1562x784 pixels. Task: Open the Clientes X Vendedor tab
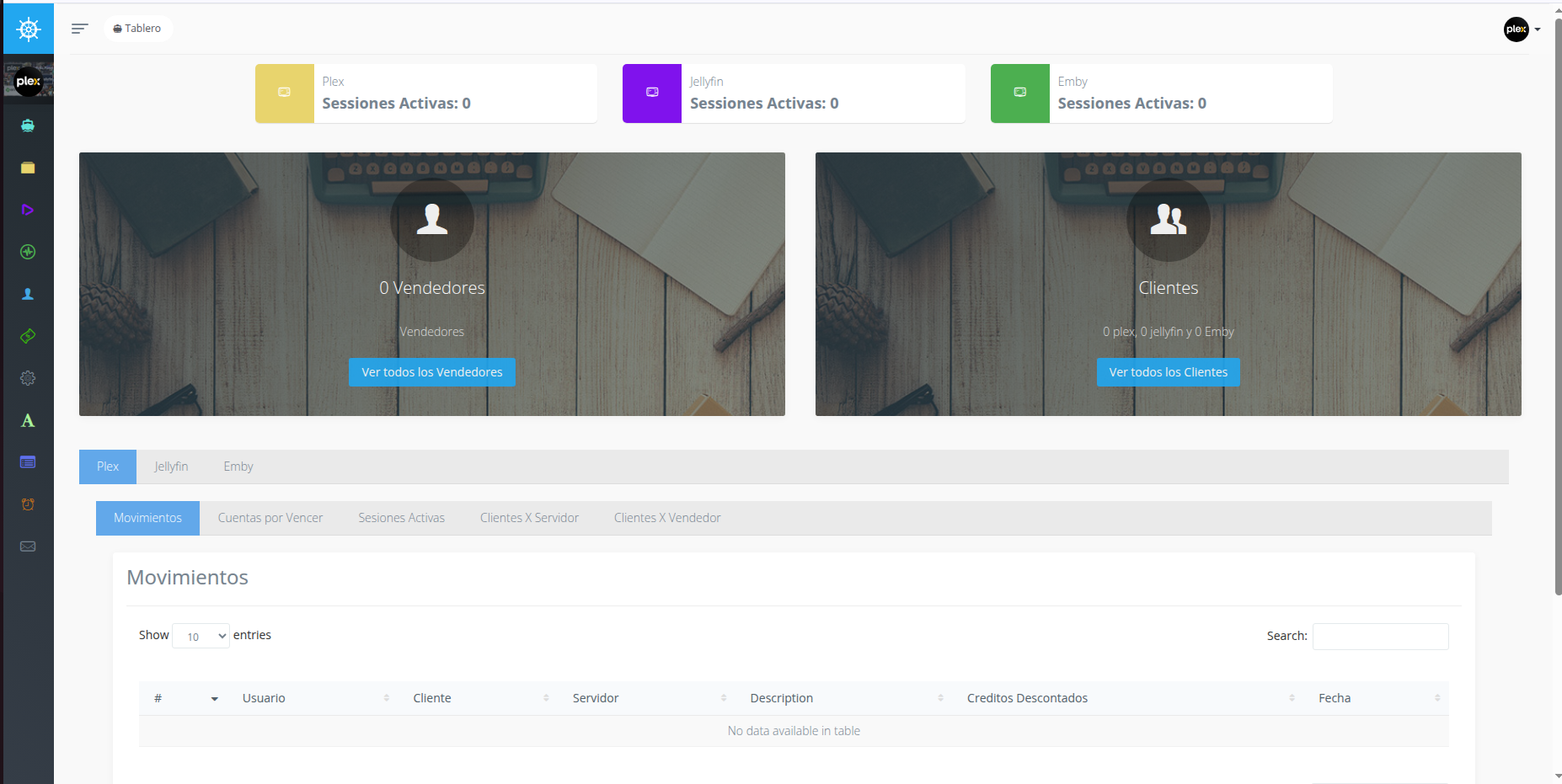tap(667, 518)
